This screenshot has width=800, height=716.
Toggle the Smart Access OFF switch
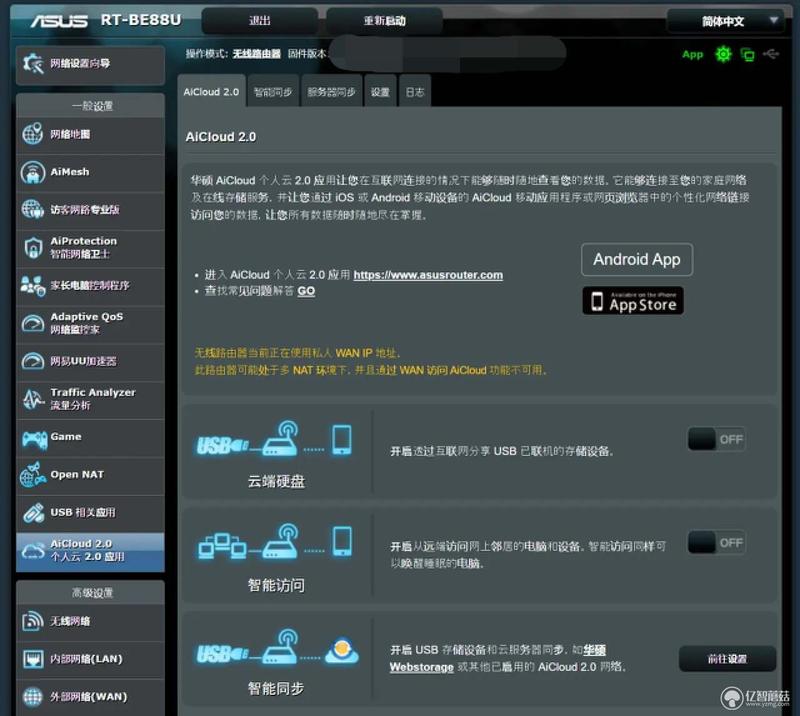coord(716,542)
